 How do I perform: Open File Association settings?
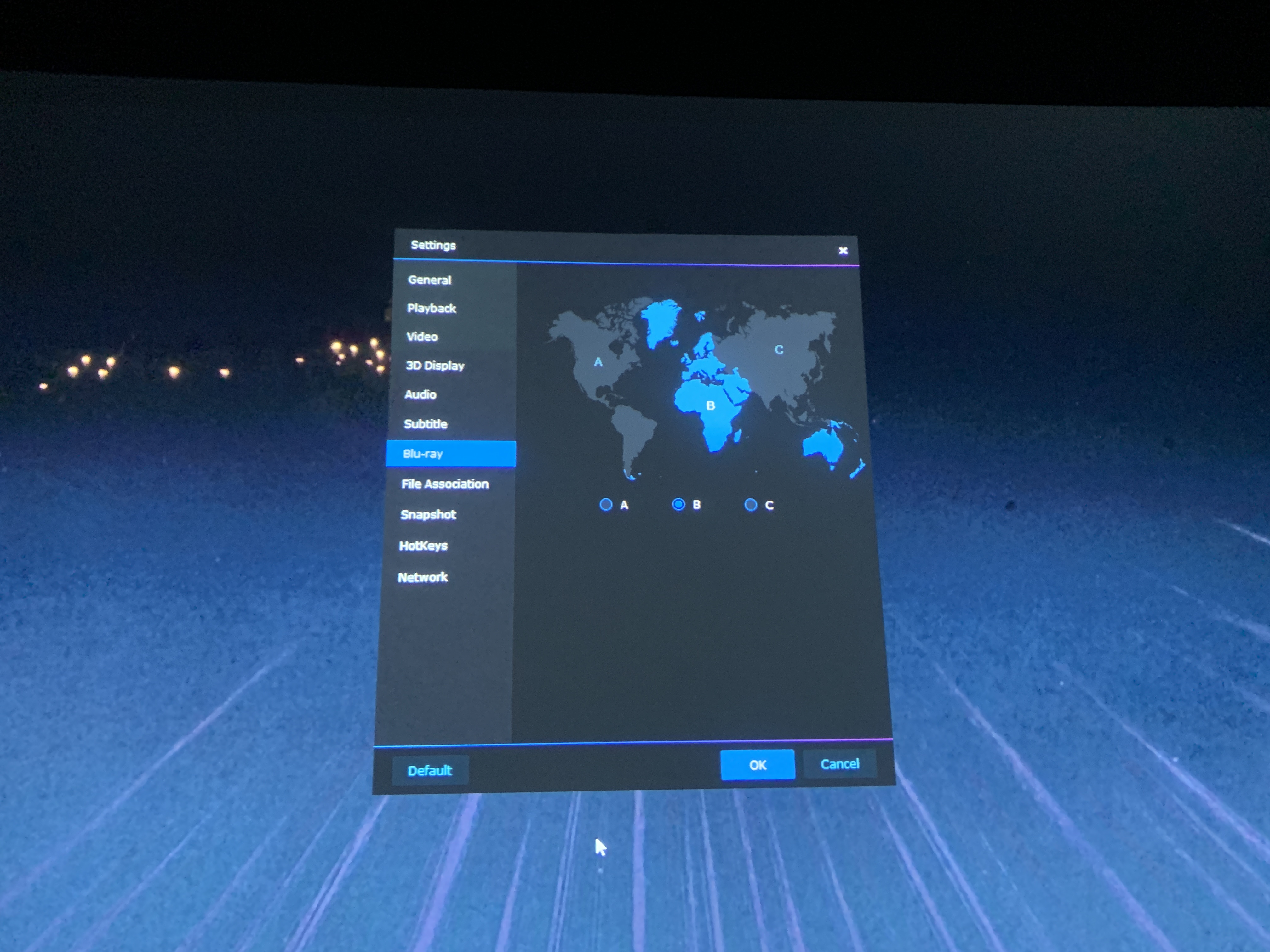(445, 484)
